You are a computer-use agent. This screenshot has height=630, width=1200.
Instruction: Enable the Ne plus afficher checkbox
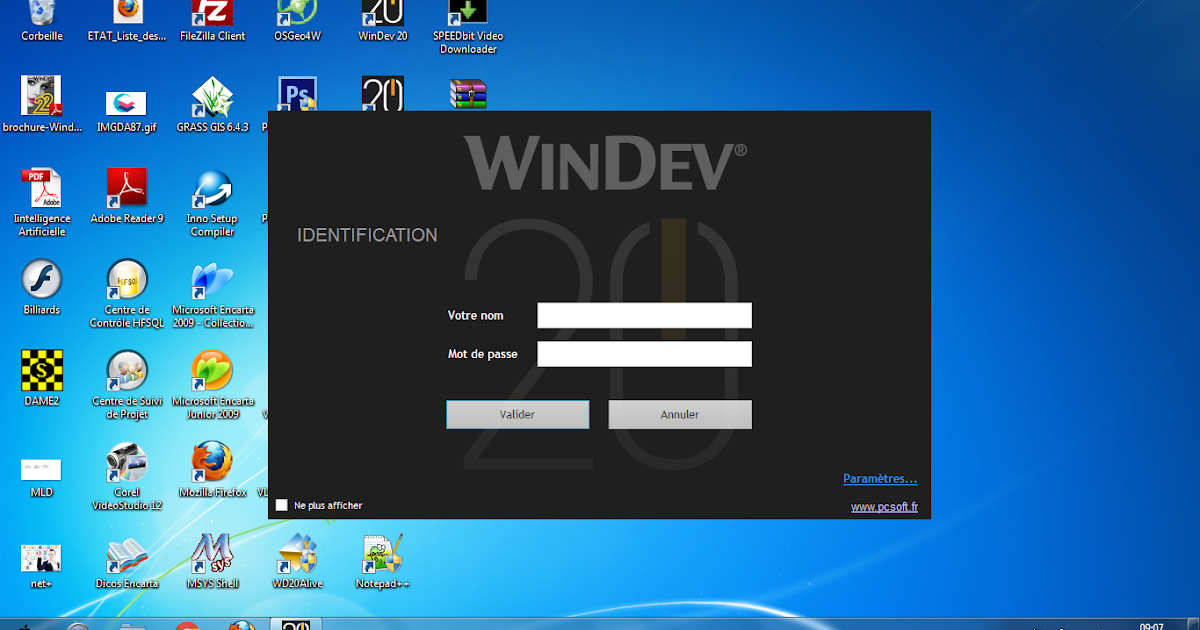281,505
